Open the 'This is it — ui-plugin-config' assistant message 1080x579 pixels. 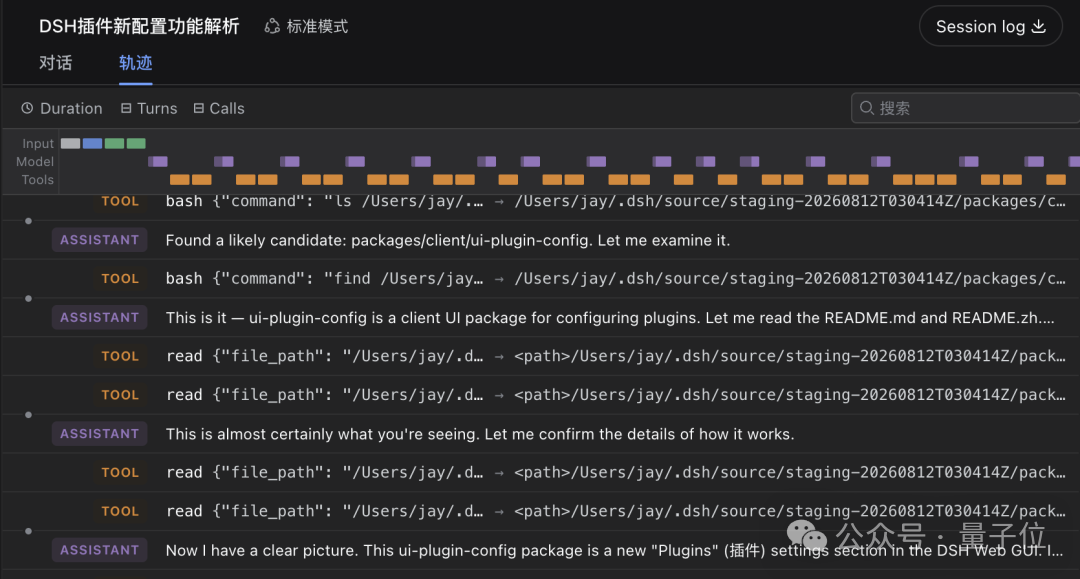540,318
